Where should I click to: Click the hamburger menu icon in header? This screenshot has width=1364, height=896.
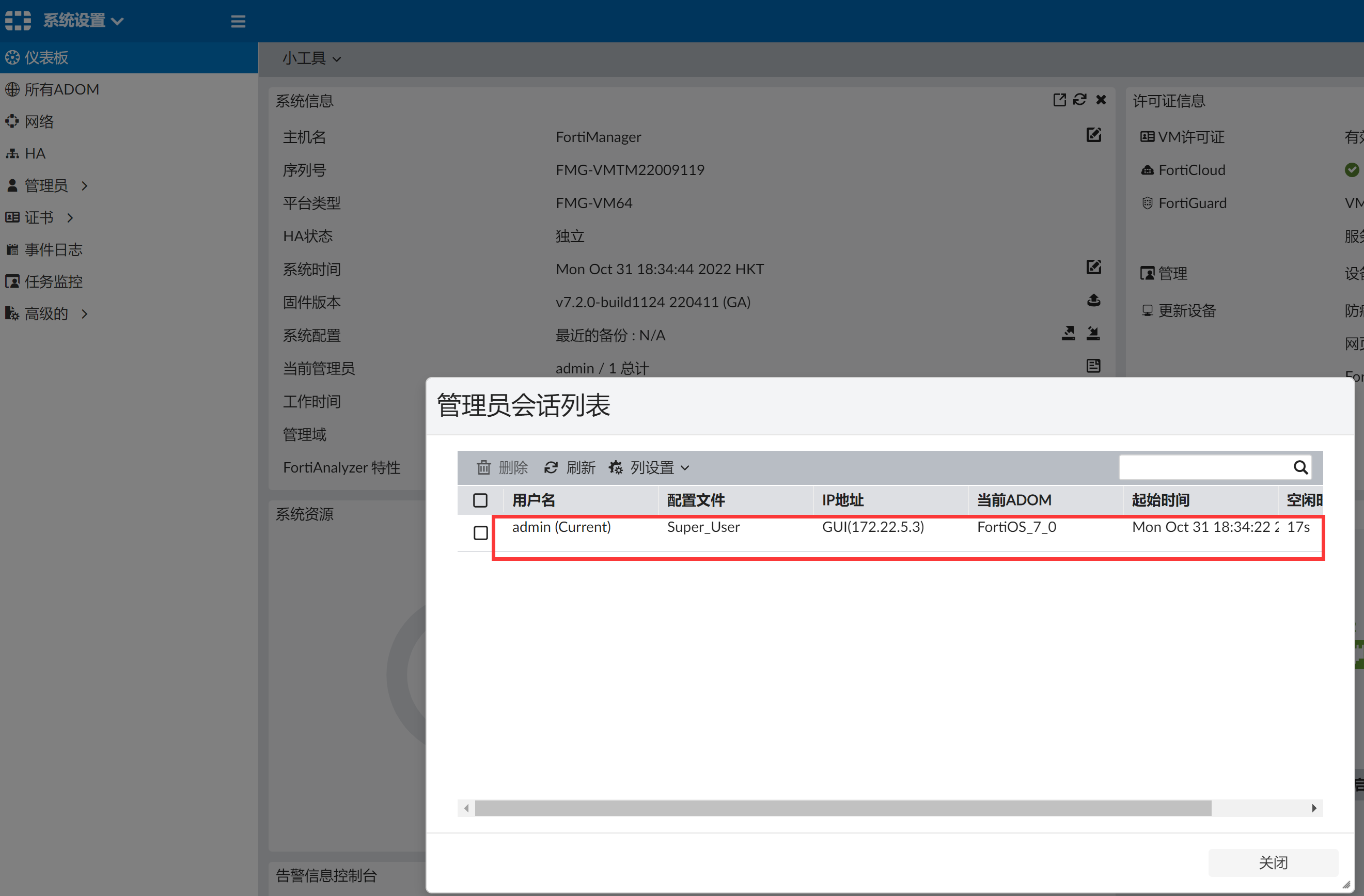point(238,21)
